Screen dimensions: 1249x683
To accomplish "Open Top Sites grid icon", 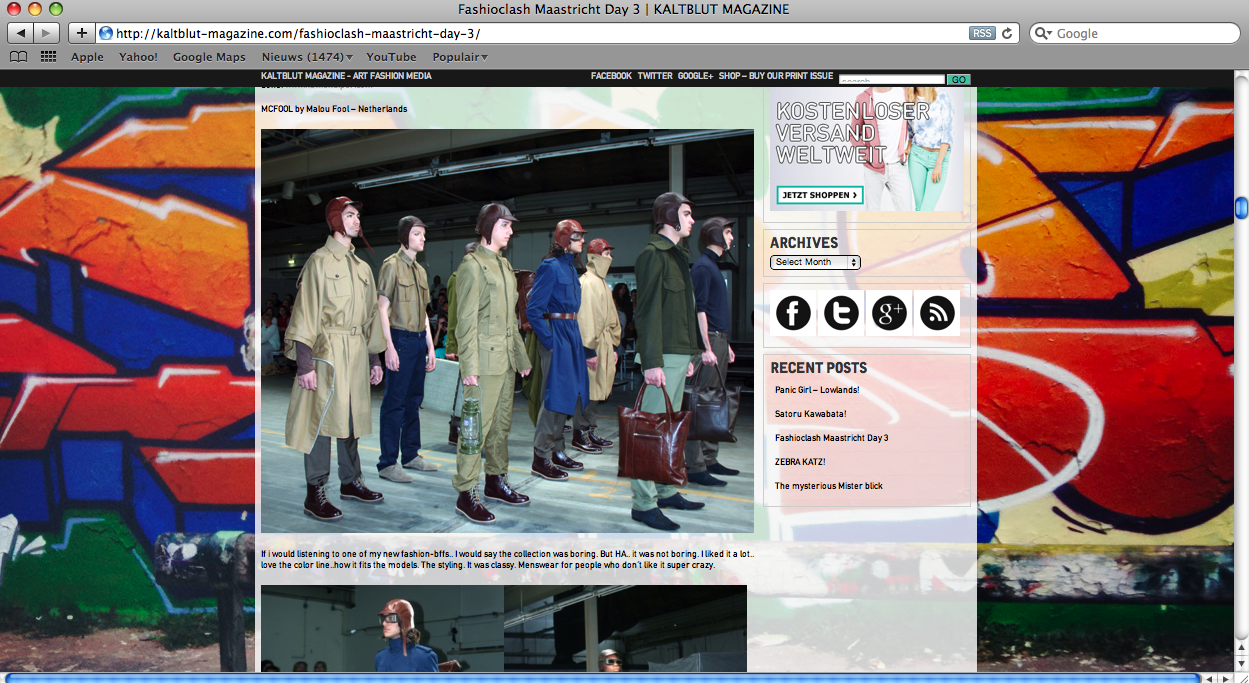I will tap(48, 57).
